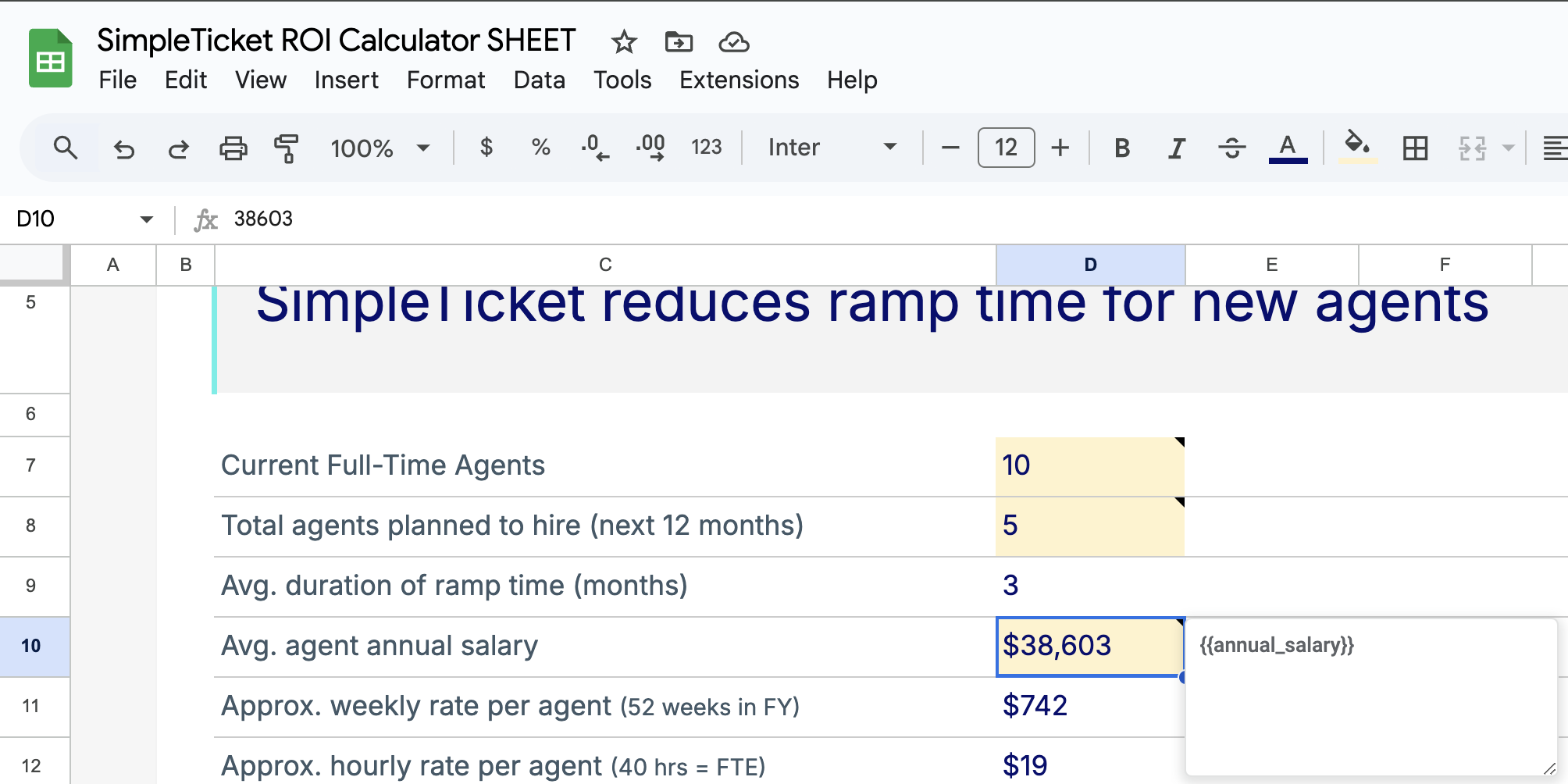Viewport: 1568px width, 784px height.
Task: Select column D header
Action: pyautogui.click(x=1091, y=265)
